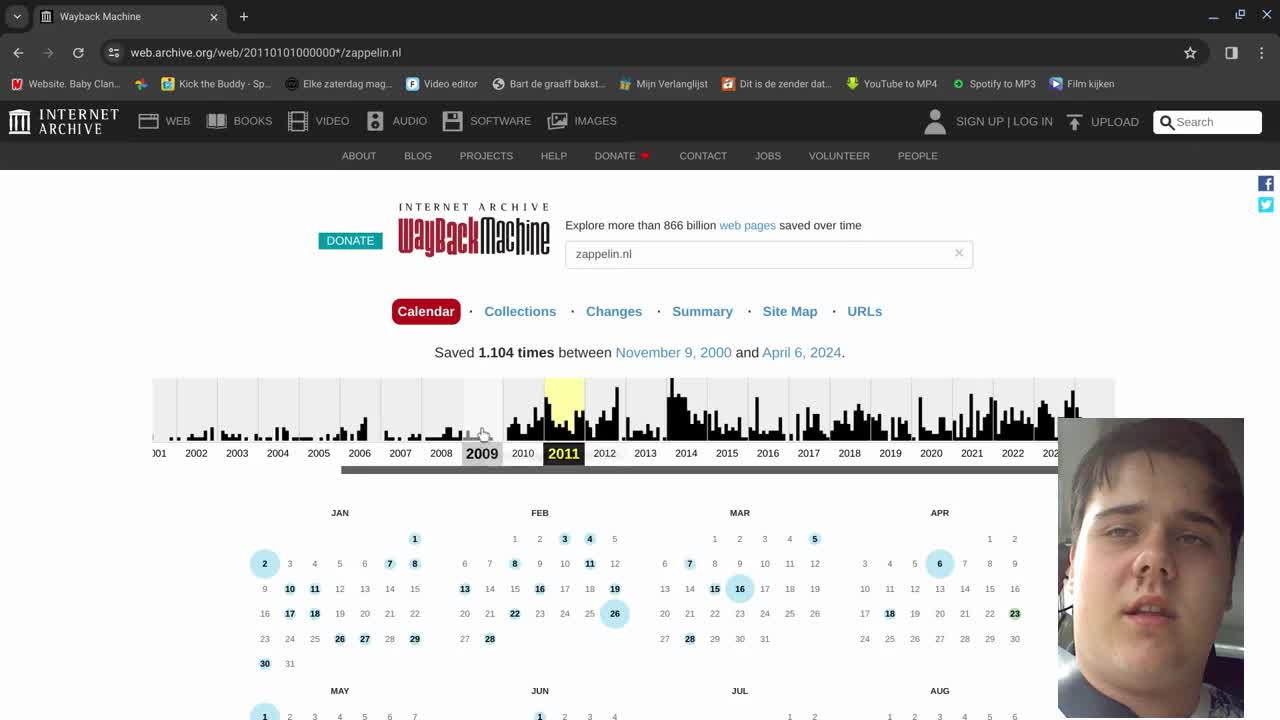
Task: Click the Upload icon in the navbar
Action: point(1074,121)
